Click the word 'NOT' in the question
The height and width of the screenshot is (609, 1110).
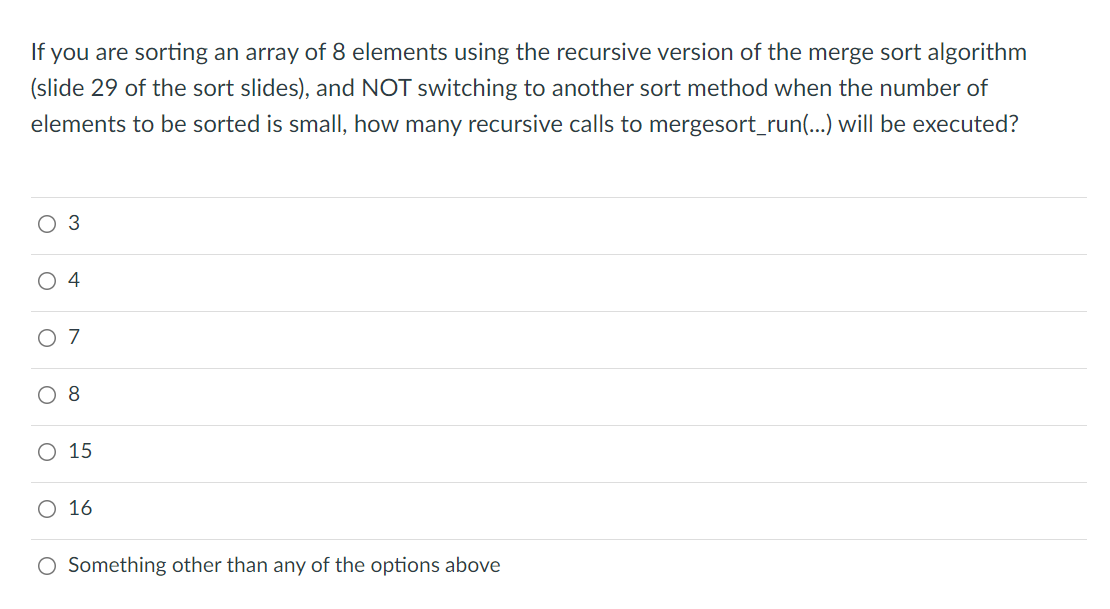point(386,89)
